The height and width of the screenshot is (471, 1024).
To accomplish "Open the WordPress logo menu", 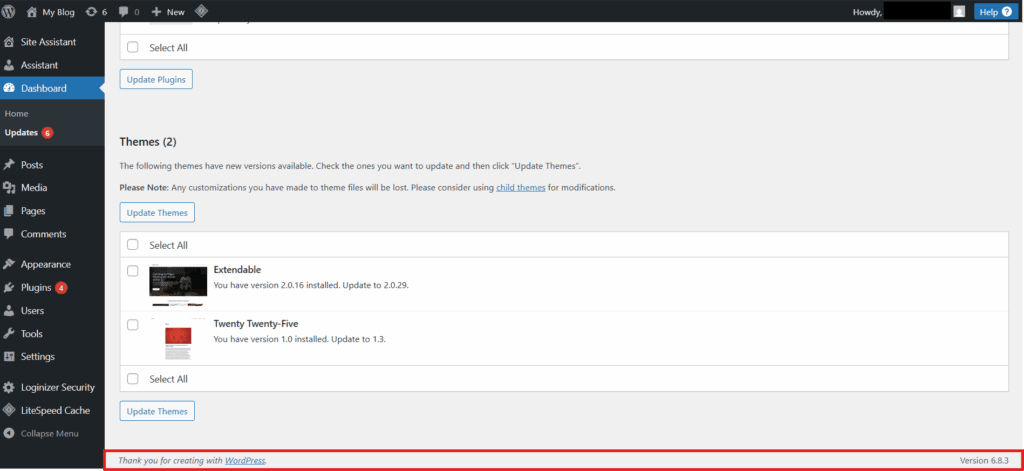I will tap(10, 11).
